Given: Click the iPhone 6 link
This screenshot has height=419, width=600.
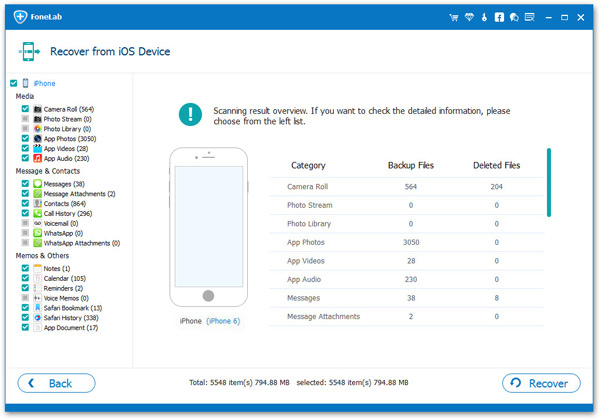Looking at the screenshot, I should coord(223,321).
